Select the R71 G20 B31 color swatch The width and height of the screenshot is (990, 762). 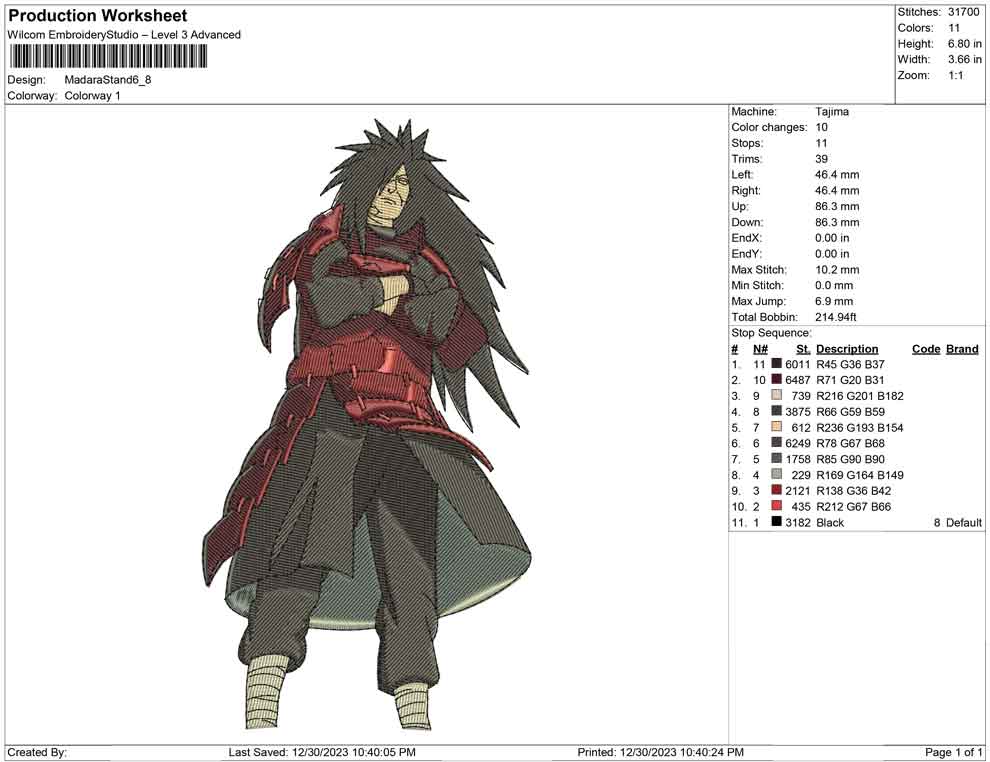777,379
